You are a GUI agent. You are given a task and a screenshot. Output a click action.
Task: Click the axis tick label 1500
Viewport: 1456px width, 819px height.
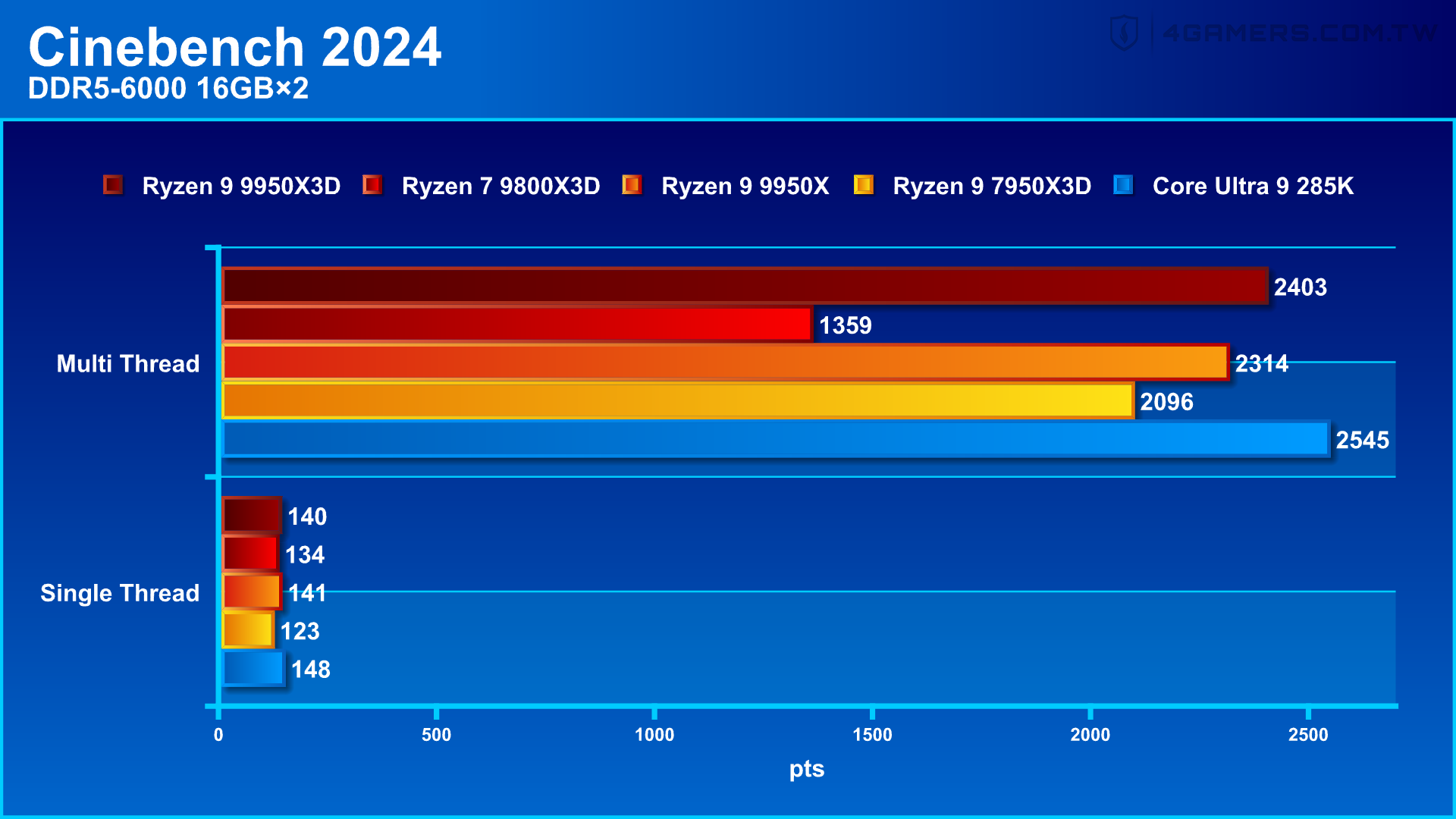(872, 734)
